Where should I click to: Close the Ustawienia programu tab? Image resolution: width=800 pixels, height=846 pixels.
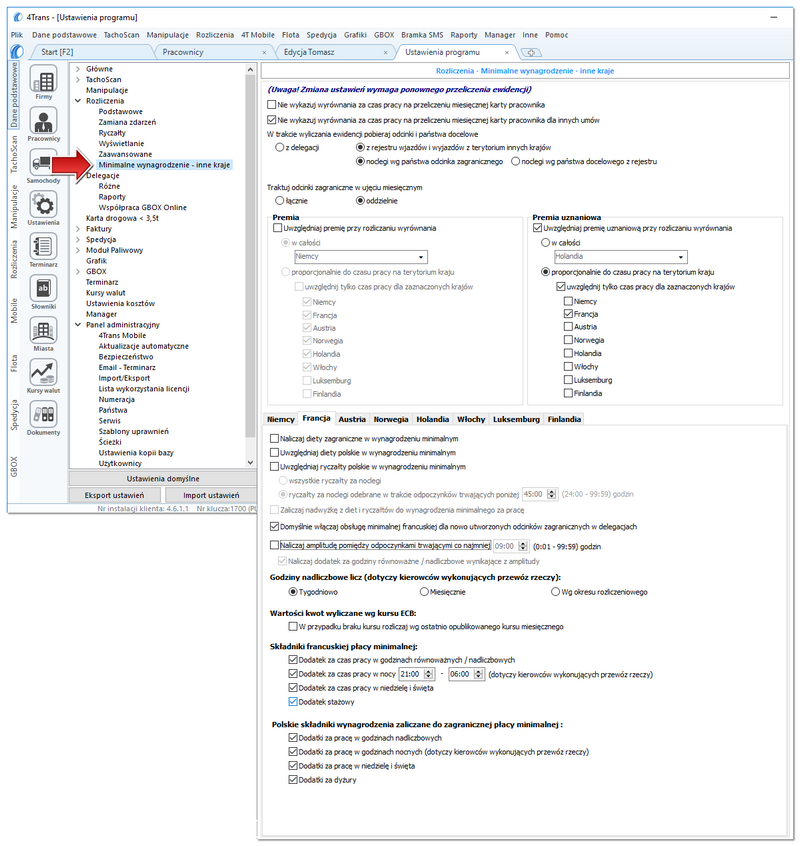507,52
